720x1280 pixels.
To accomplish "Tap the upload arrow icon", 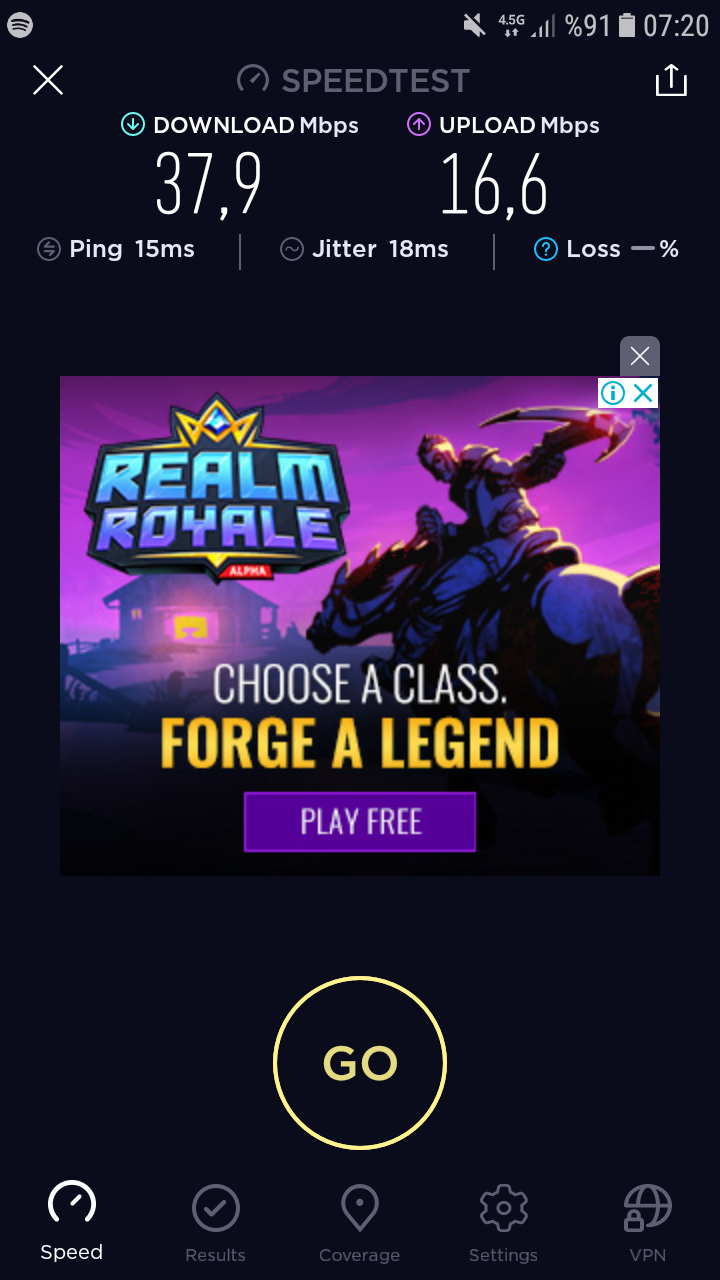I will (x=418, y=125).
